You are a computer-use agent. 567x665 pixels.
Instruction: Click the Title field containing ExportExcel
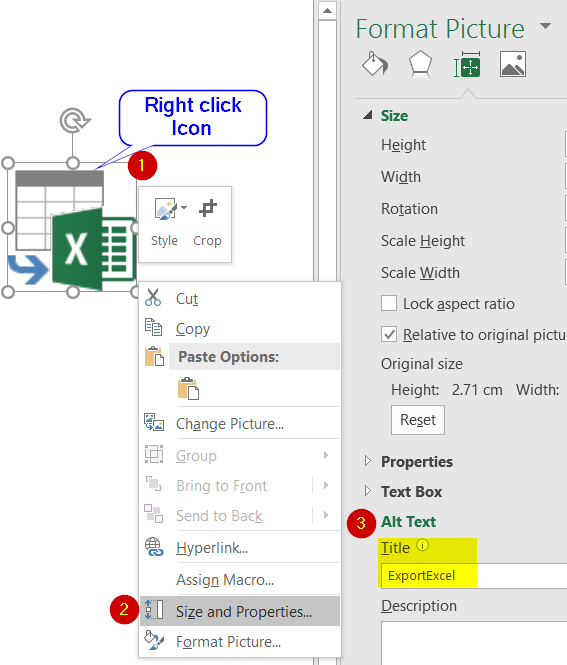coord(474,576)
